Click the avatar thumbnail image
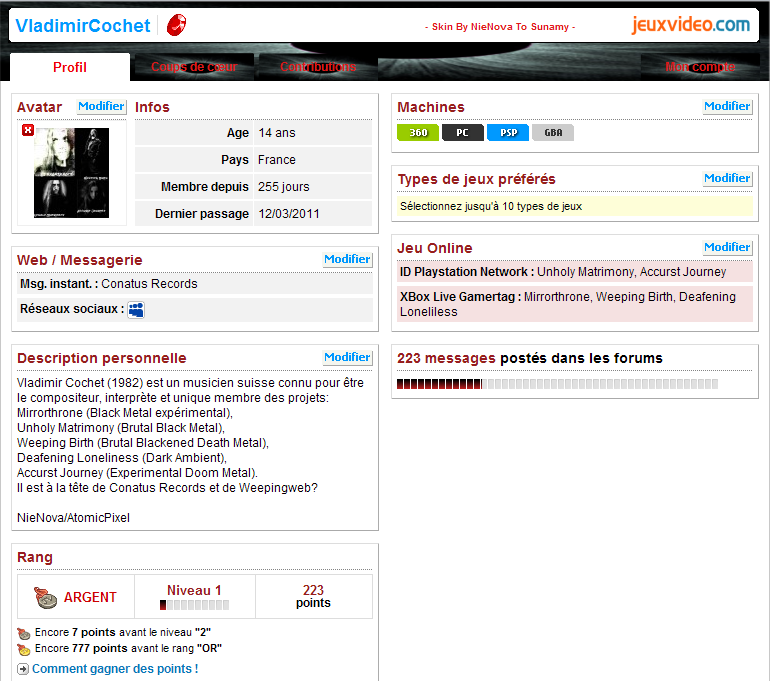Screen dimensions: 770x693 (71, 173)
